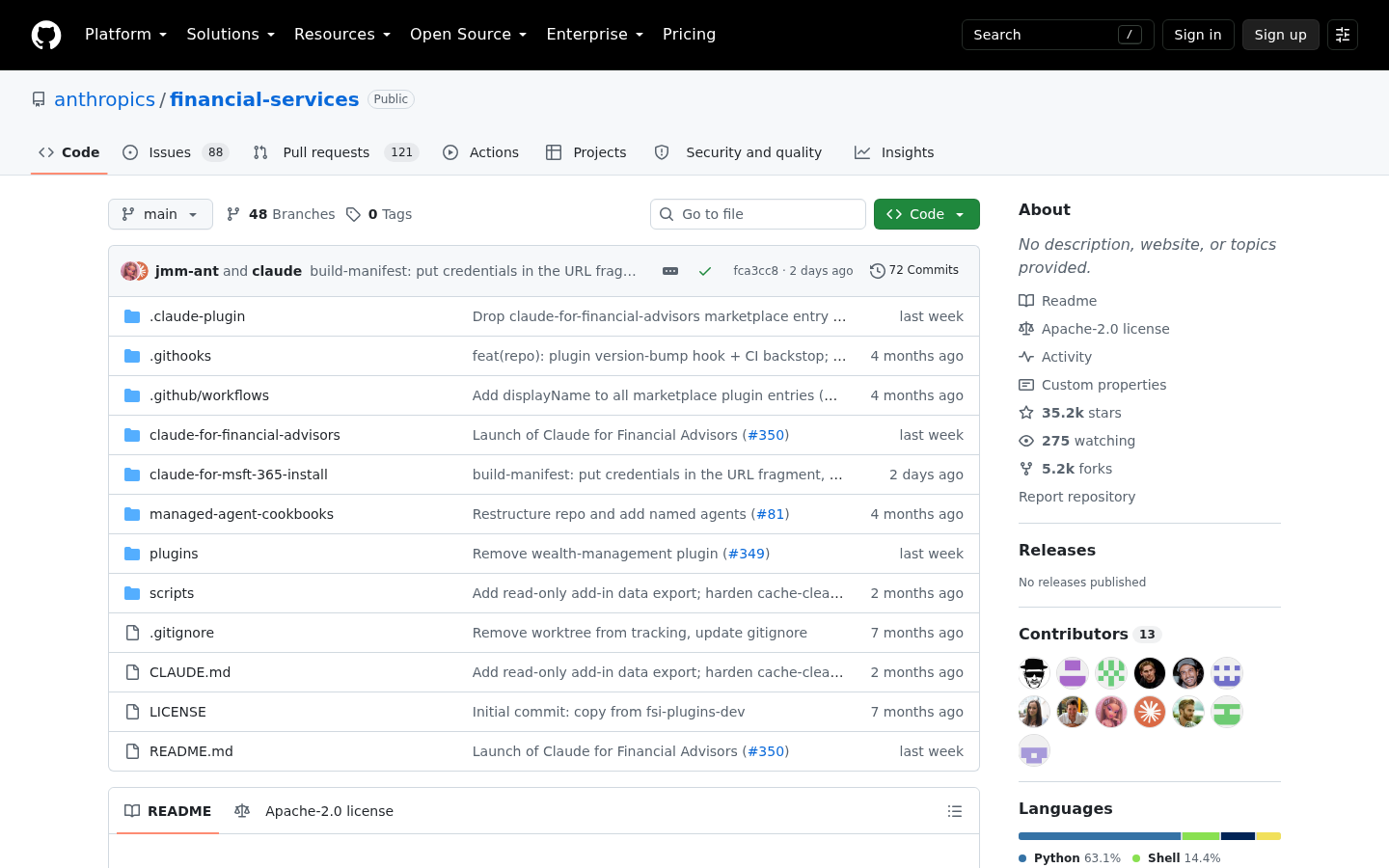Viewport: 1389px width, 868px height.
Task: View the 0 Tags link
Action: (x=379, y=214)
